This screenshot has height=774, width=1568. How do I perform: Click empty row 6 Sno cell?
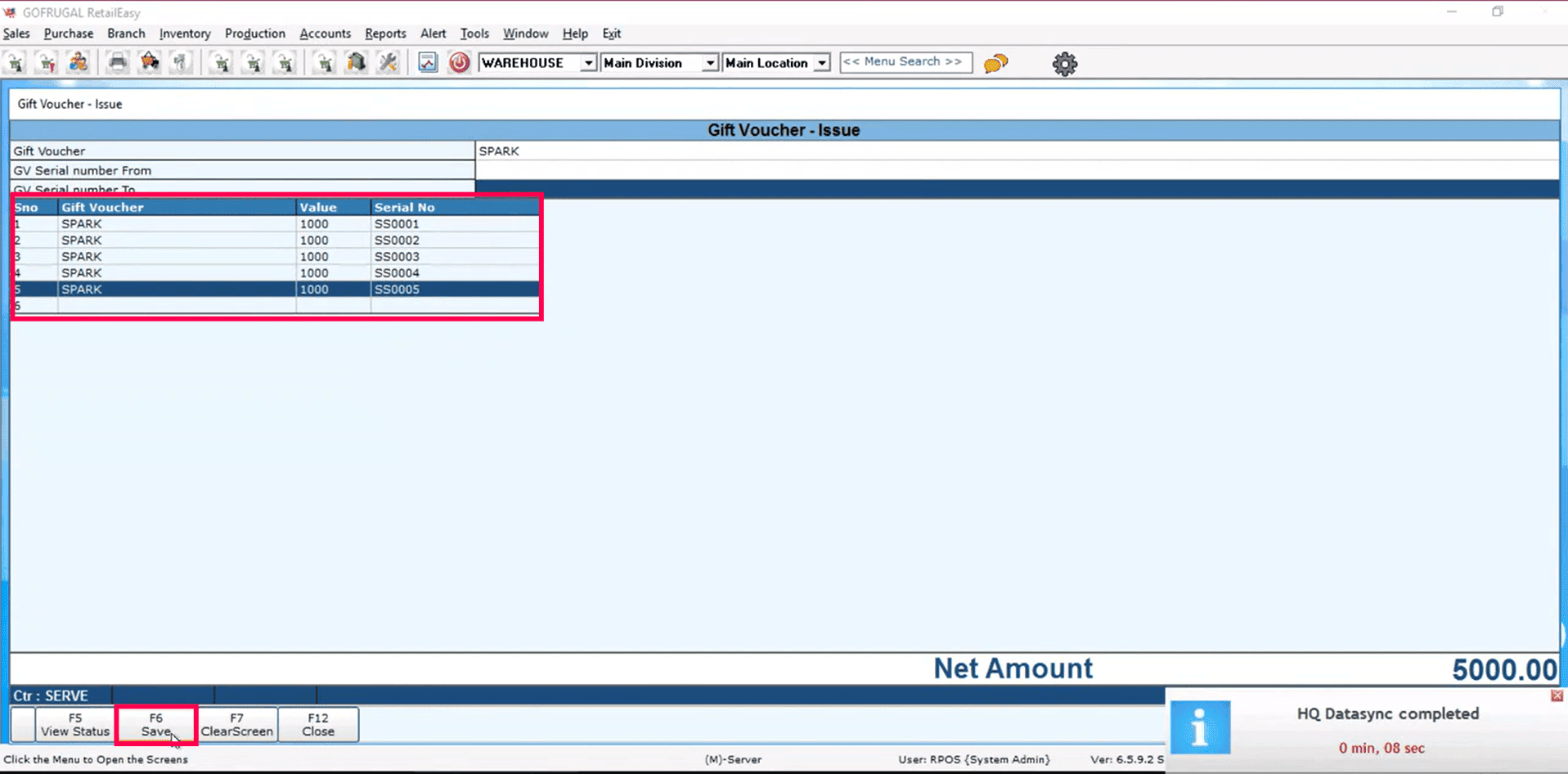(35, 306)
